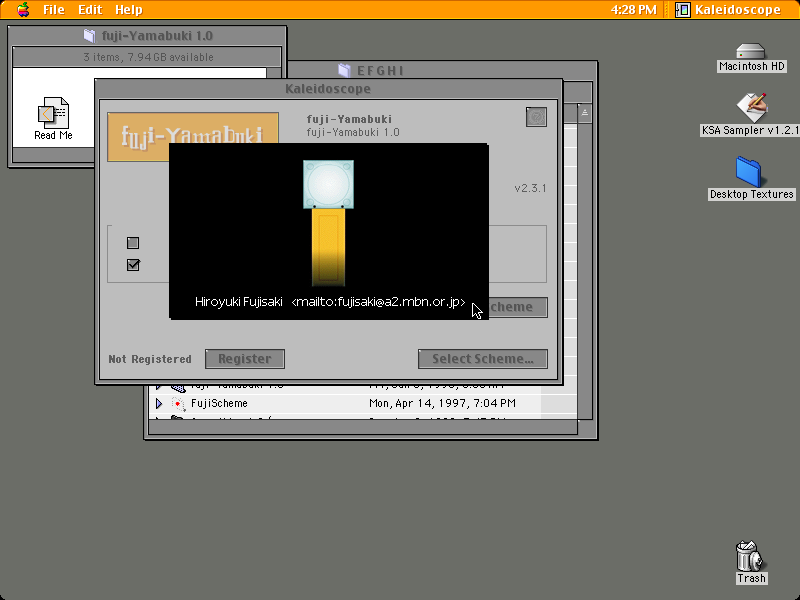Click the bold fuji-Yamabuki scheme name

click(349, 119)
